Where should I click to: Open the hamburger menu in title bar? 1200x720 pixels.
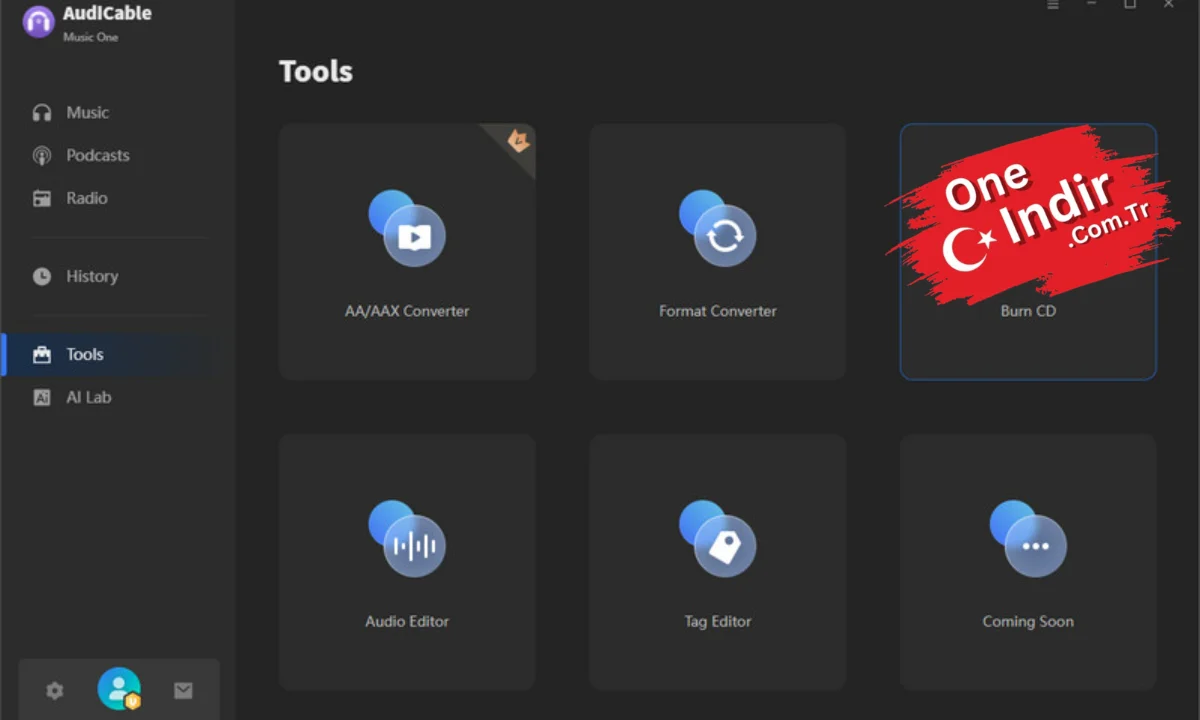pos(1053,4)
